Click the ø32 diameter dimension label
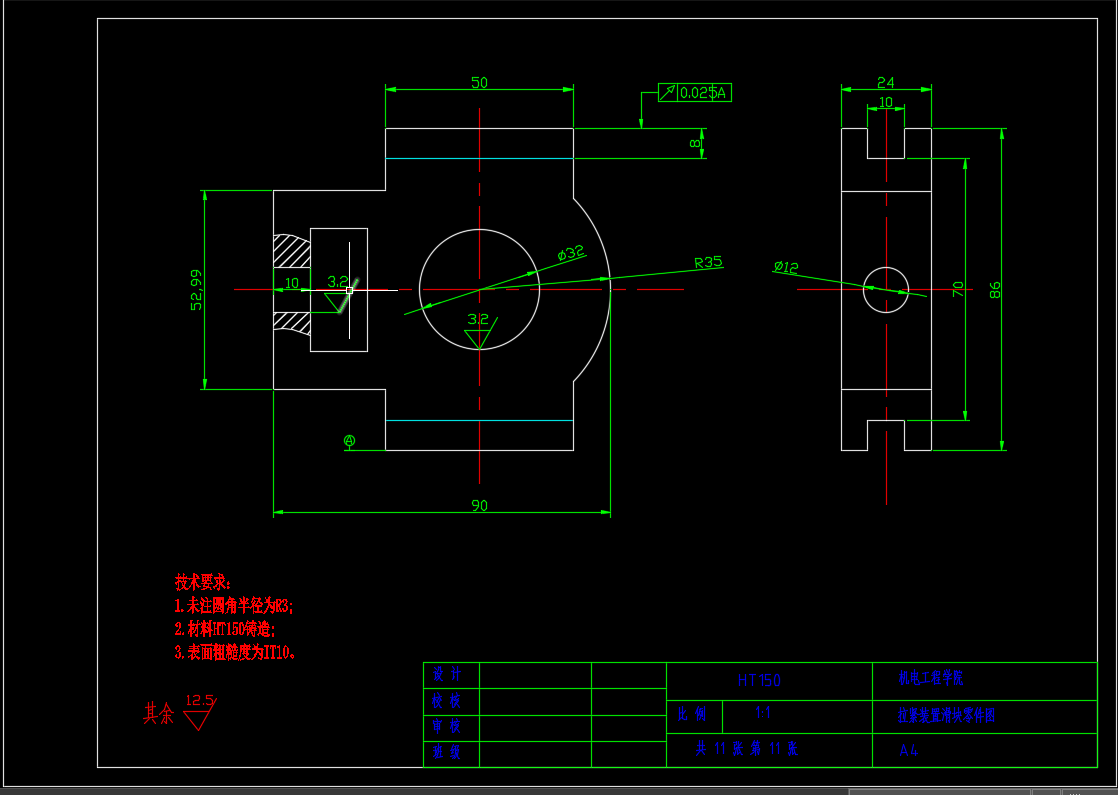This screenshot has height=795, width=1118. pyautogui.click(x=571, y=252)
